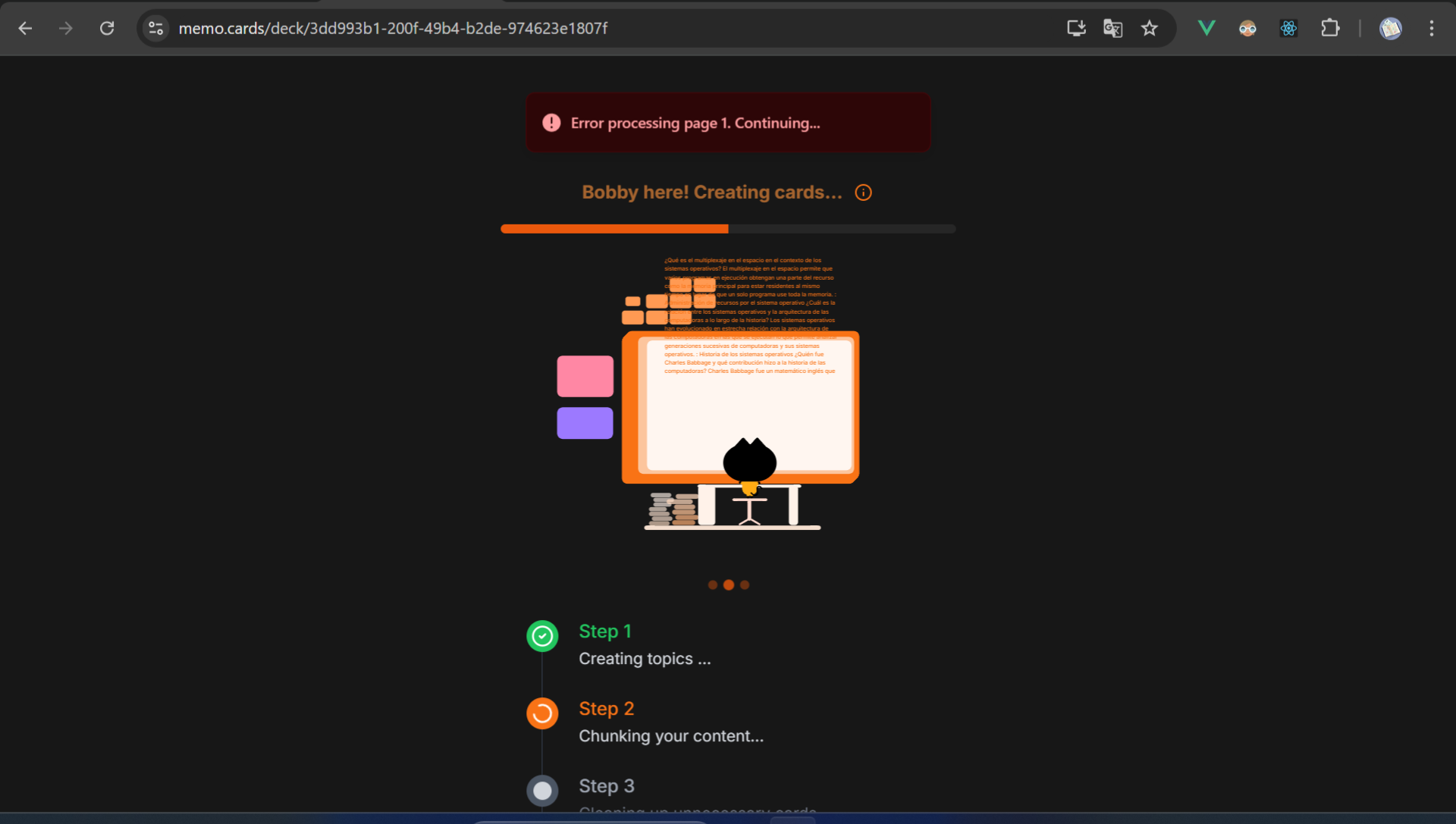
Task: Click the Error processing page 1 alert
Action: coord(728,123)
